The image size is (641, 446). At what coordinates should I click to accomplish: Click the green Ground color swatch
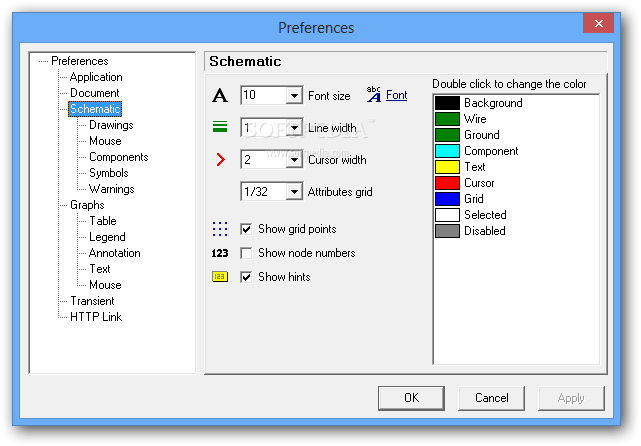coord(447,135)
